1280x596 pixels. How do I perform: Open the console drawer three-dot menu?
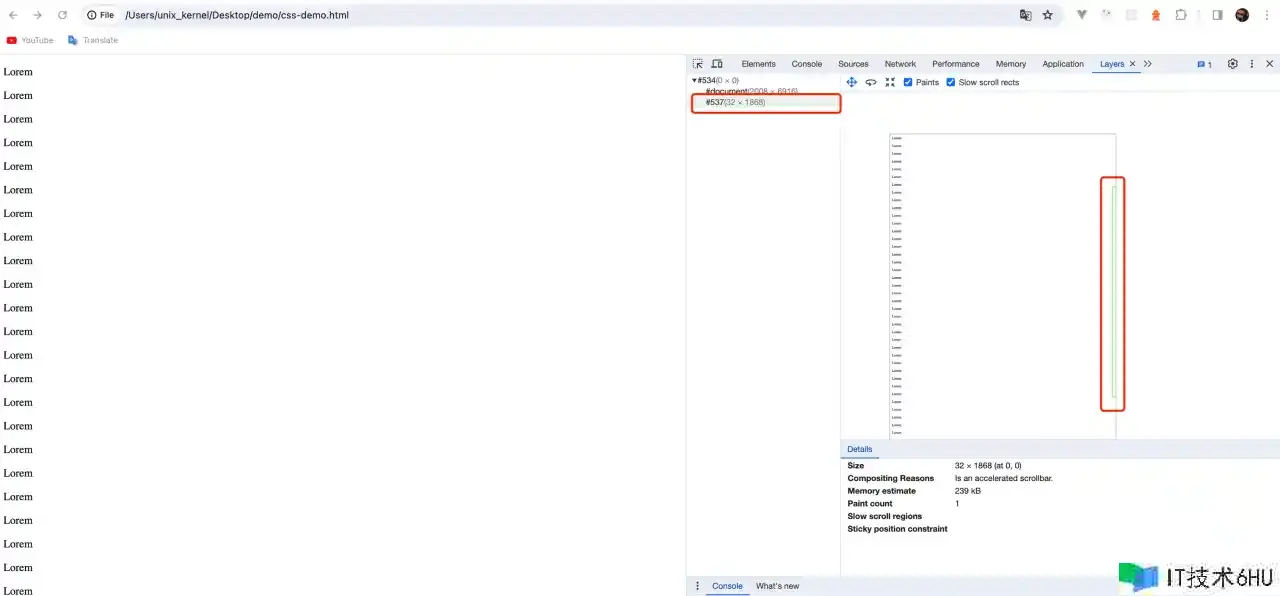pos(698,586)
